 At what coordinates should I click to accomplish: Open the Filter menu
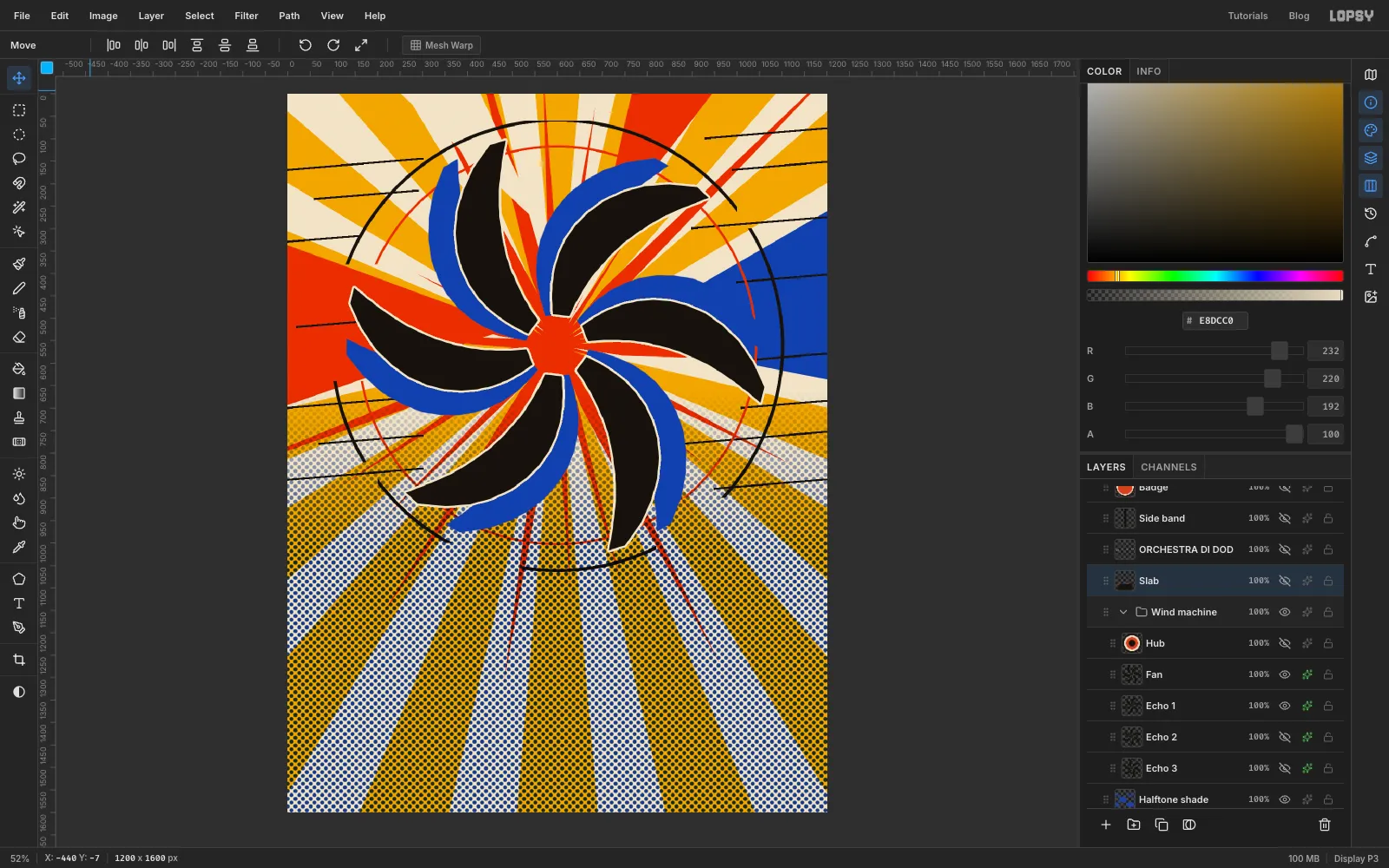[247, 16]
